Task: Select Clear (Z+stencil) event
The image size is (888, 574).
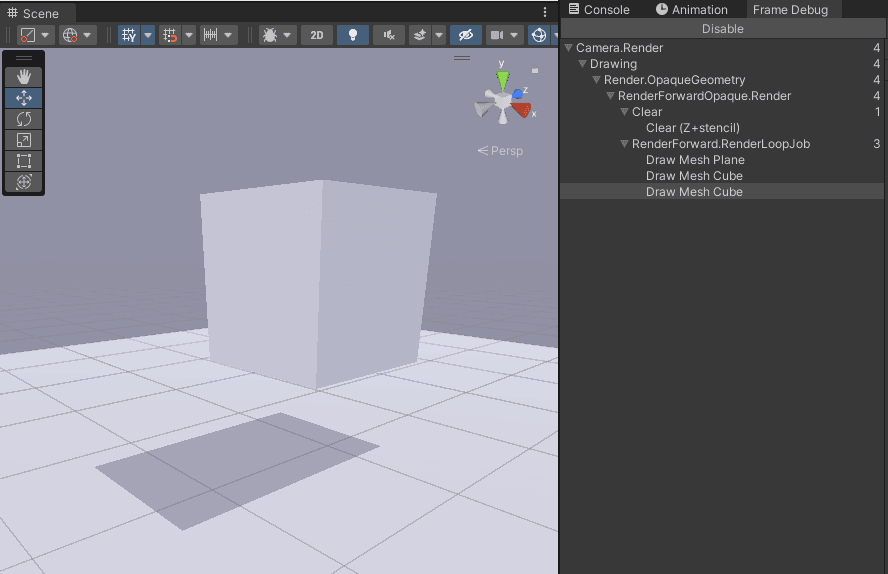Action: (693, 128)
